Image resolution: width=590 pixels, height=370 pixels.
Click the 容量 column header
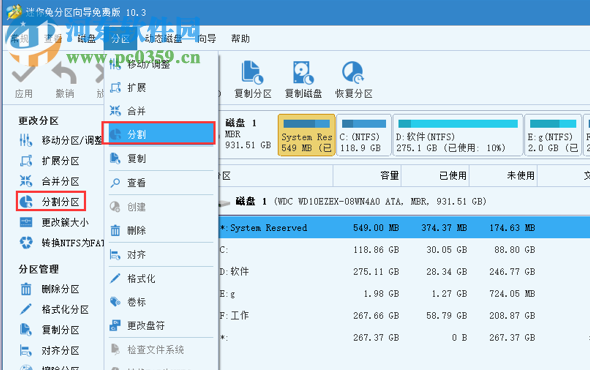(367, 175)
